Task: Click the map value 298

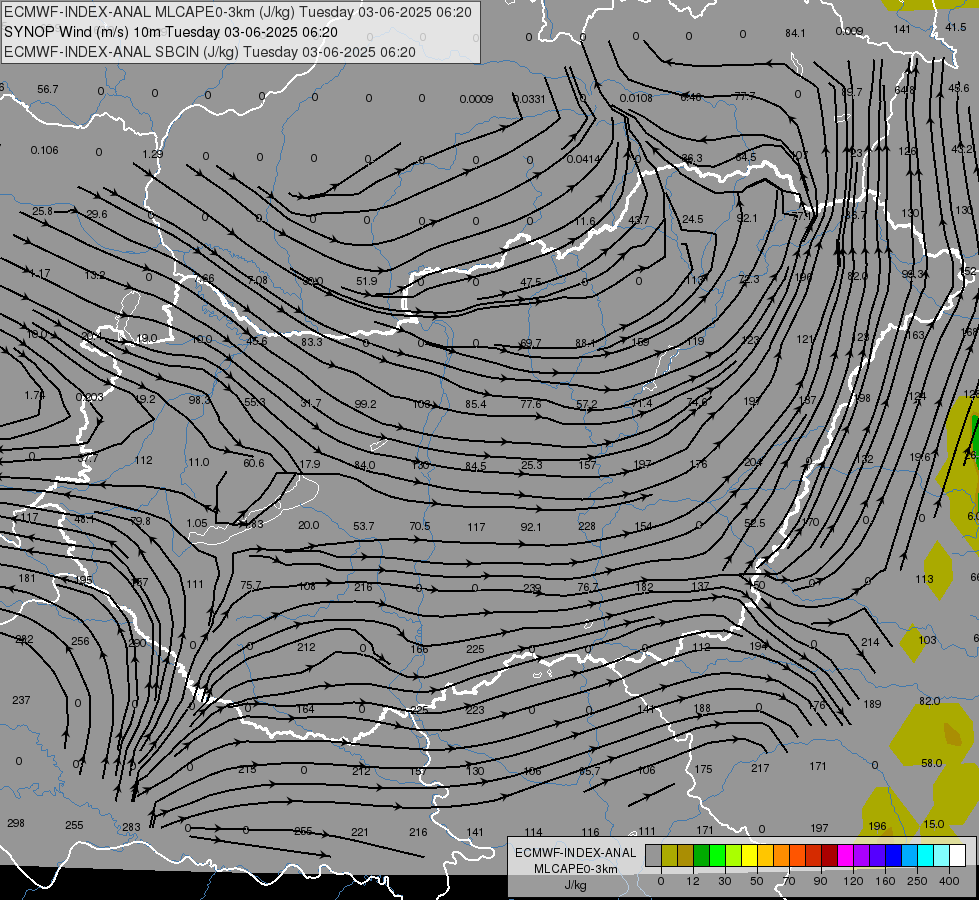Action: point(16,823)
